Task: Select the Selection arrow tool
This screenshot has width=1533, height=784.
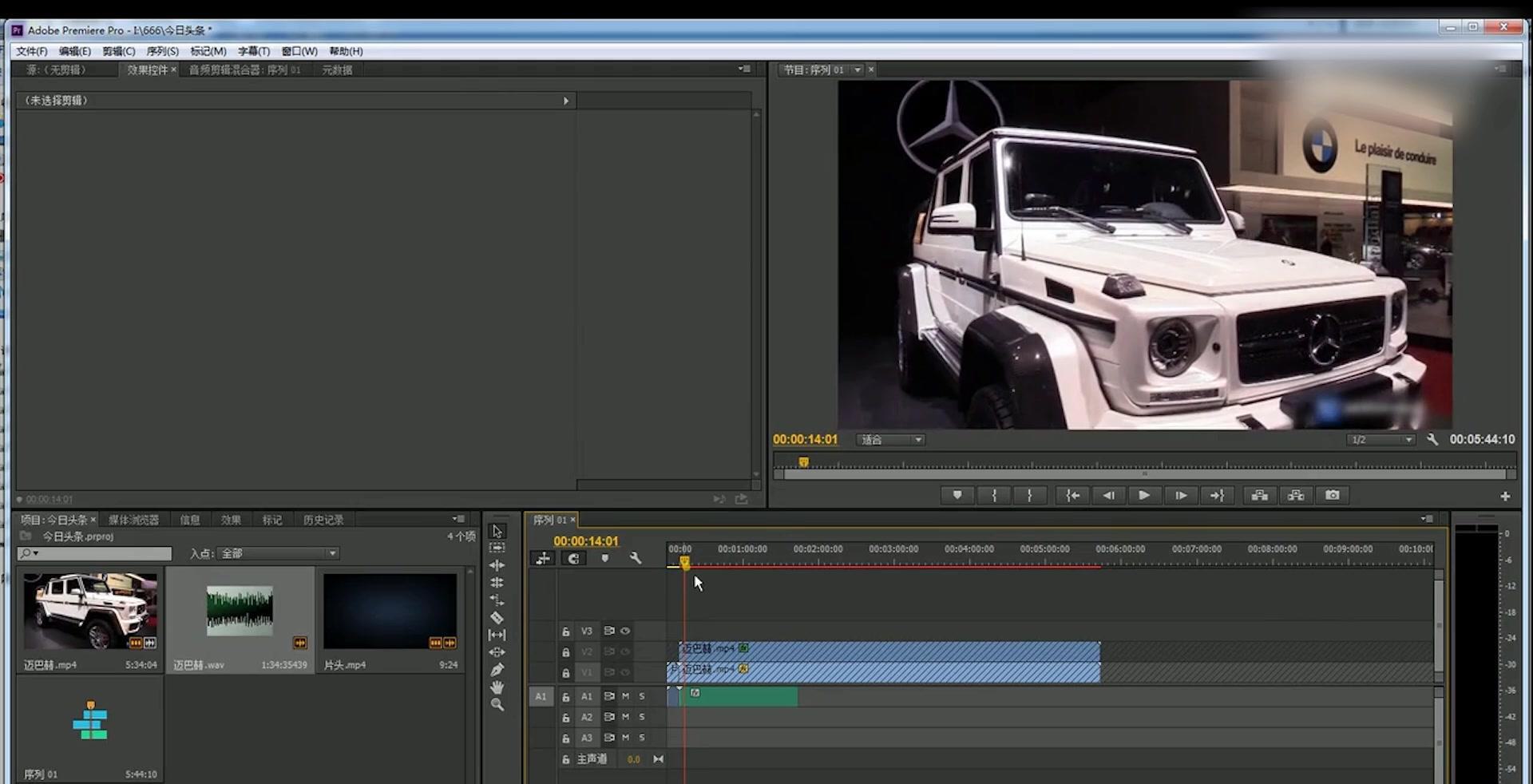Action: point(497,531)
